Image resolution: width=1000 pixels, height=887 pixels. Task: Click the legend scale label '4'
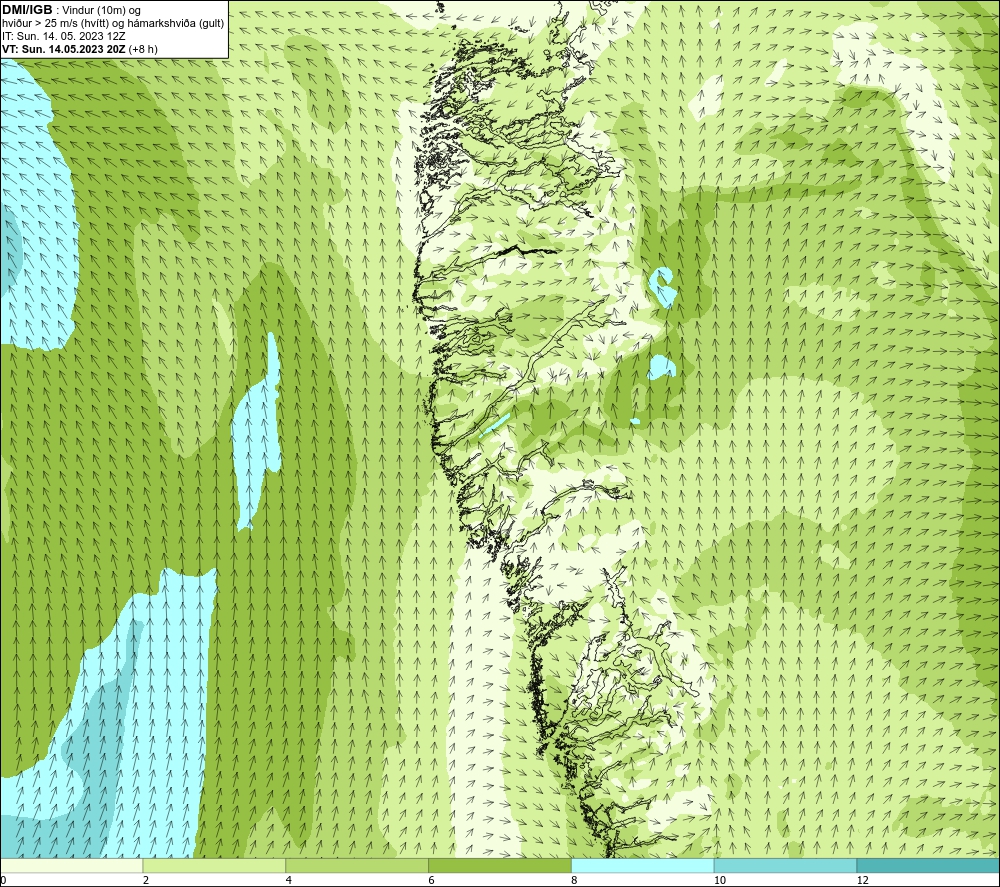pyautogui.click(x=289, y=880)
